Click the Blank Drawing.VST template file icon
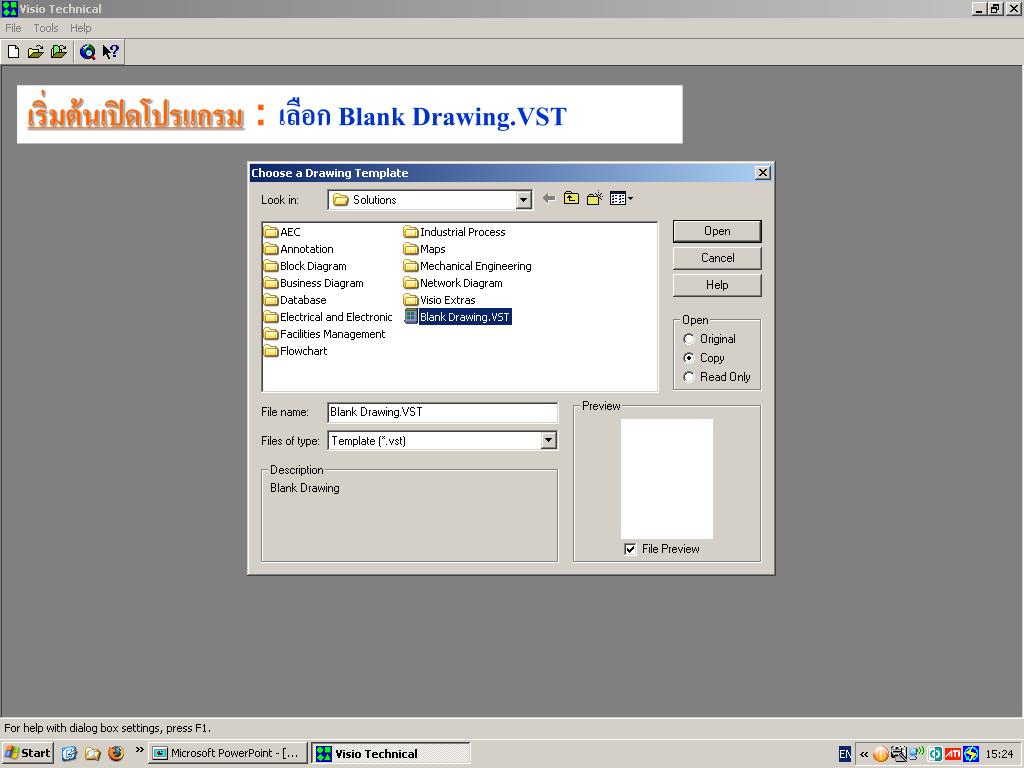This screenshot has width=1024, height=768. coord(411,317)
